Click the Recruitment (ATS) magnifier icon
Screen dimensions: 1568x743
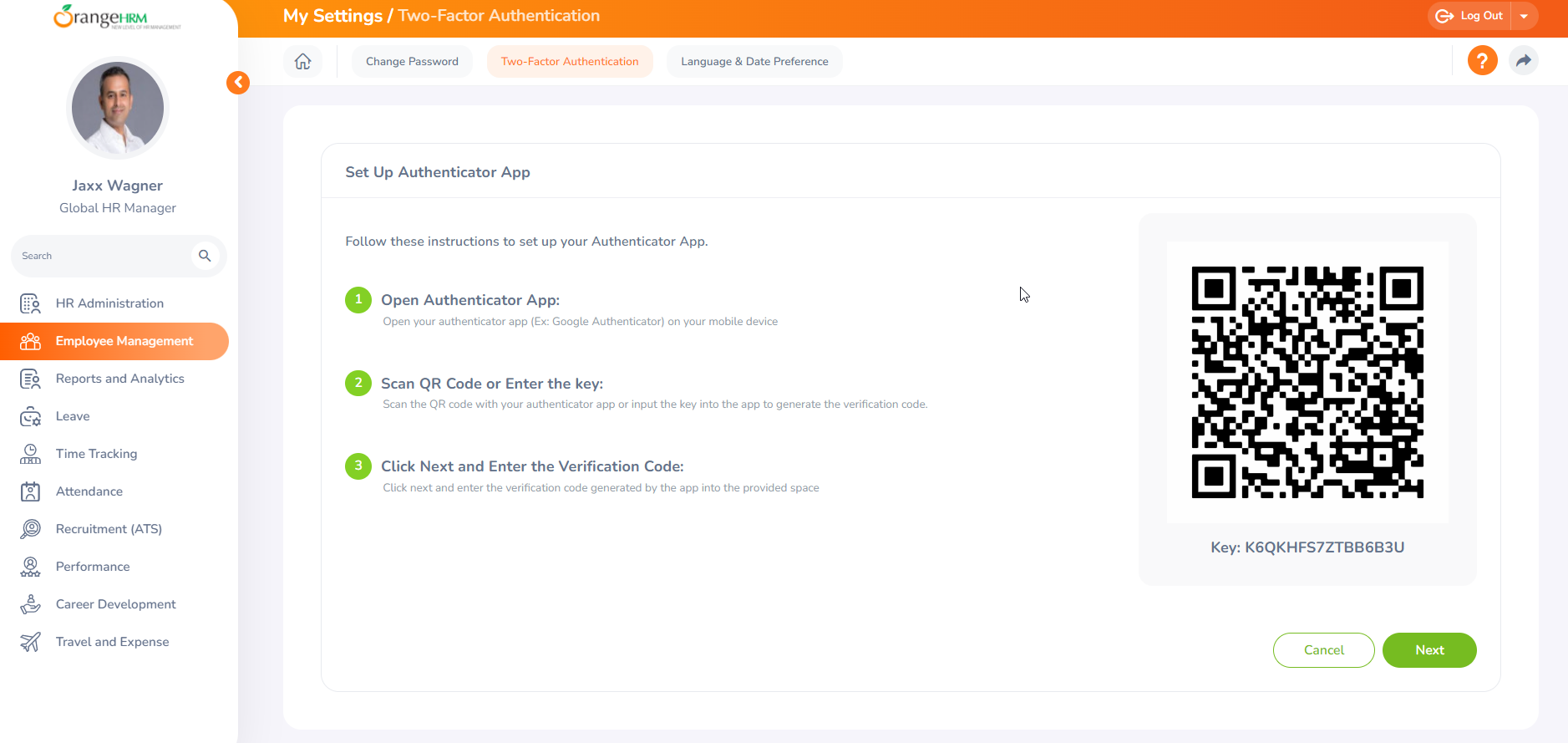point(30,529)
